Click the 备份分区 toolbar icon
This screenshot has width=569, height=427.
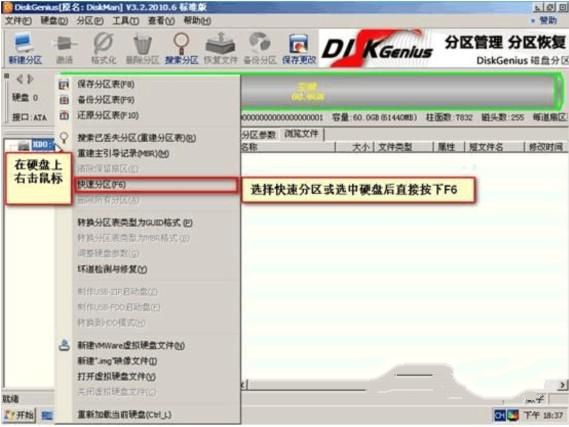260,48
